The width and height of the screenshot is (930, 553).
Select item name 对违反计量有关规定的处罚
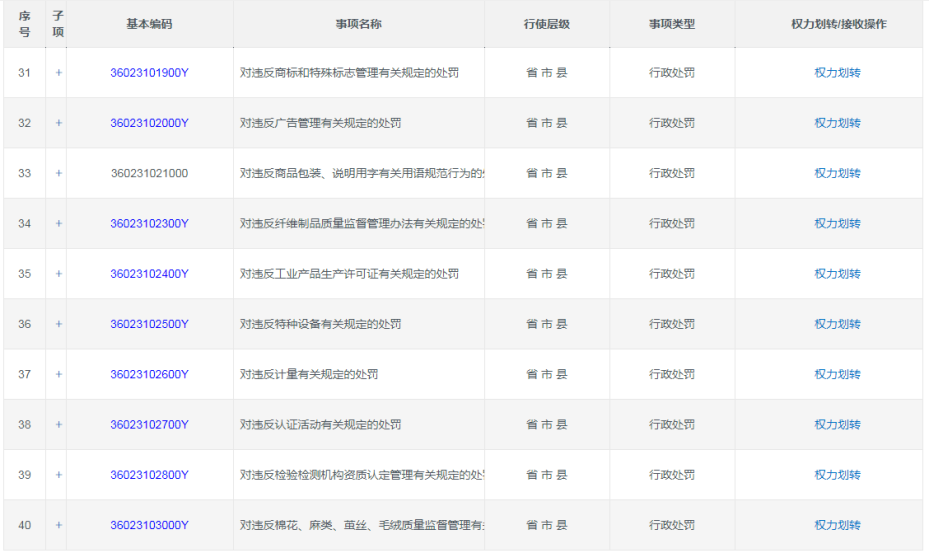(309, 374)
